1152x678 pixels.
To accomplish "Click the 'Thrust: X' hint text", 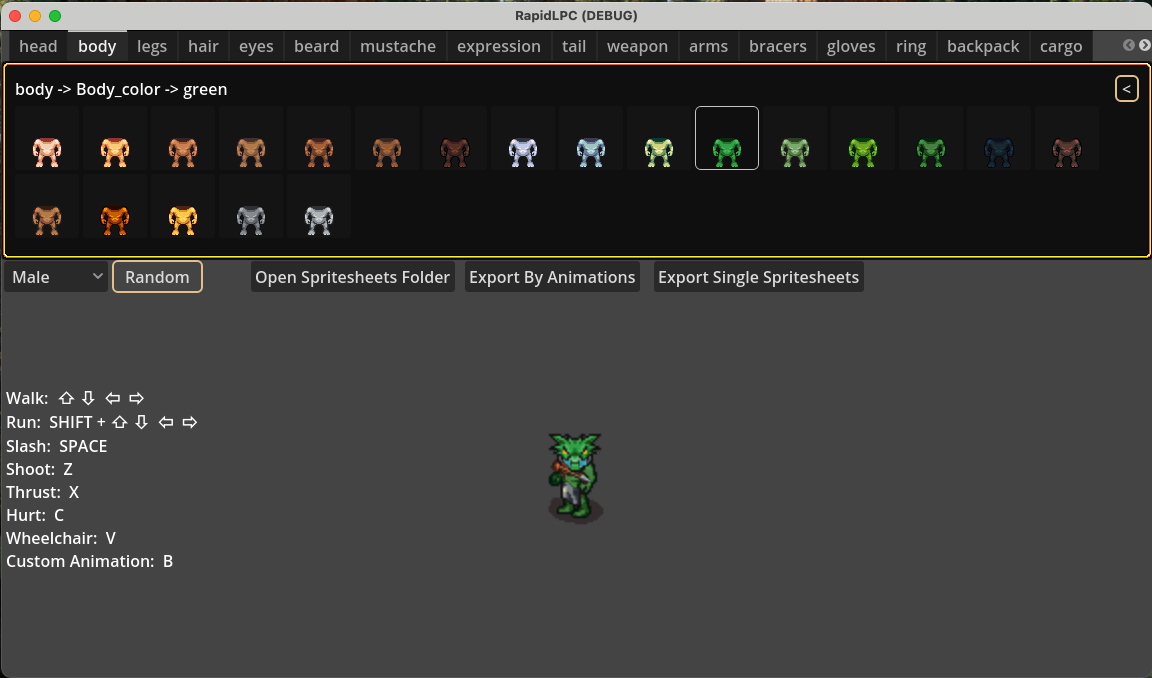I will [43, 492].
